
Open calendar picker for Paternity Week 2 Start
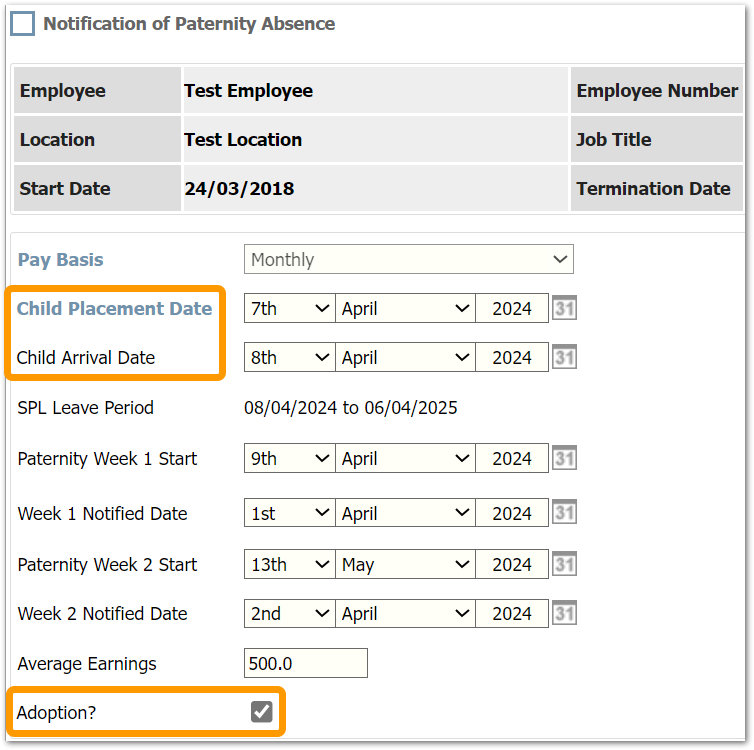coord(564,565)
